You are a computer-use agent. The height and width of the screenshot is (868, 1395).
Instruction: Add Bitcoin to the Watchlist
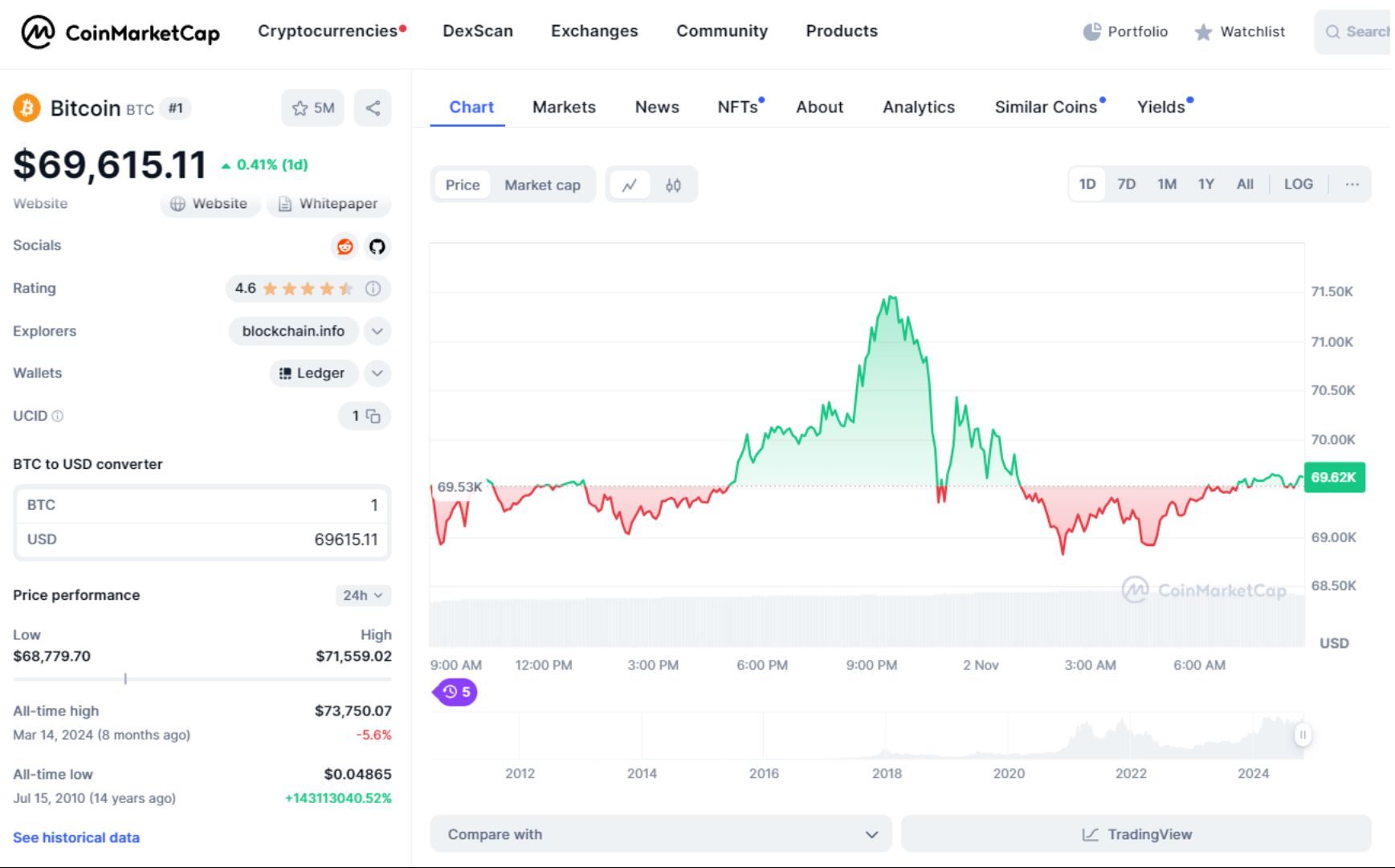point(312,107)
